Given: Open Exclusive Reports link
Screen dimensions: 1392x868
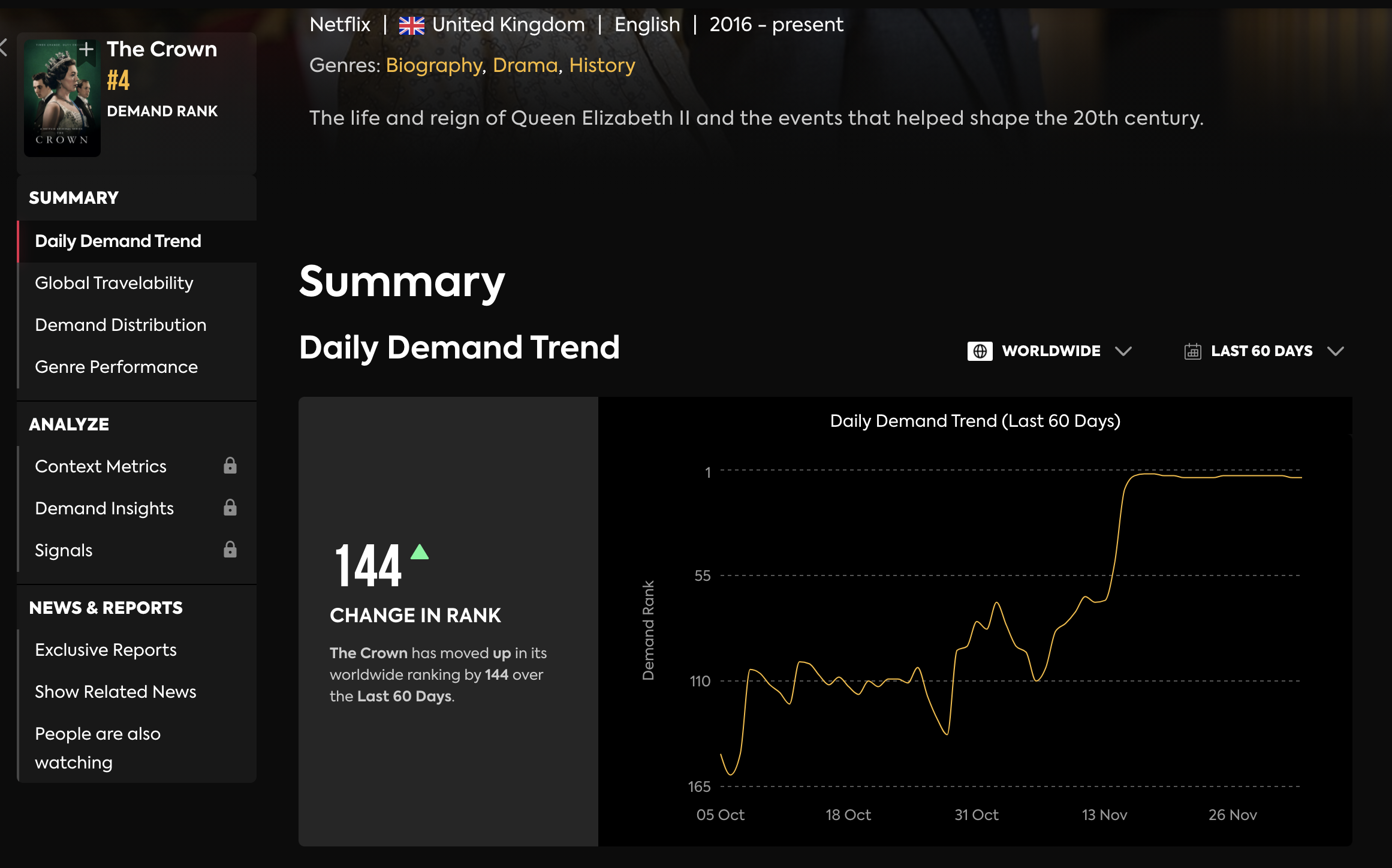Looking at the screenshot, I should pyautogui.click(x=106, y=650).
